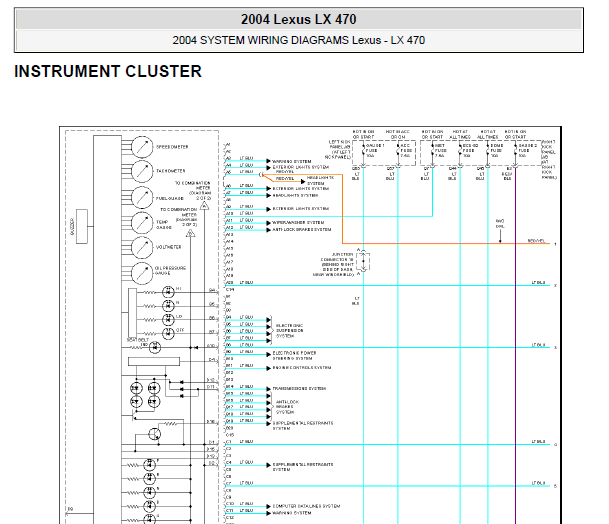Click the "2004 Lexus LX 470" title
The width and height of the screenshot is (609, 524).
click(298, 19)
